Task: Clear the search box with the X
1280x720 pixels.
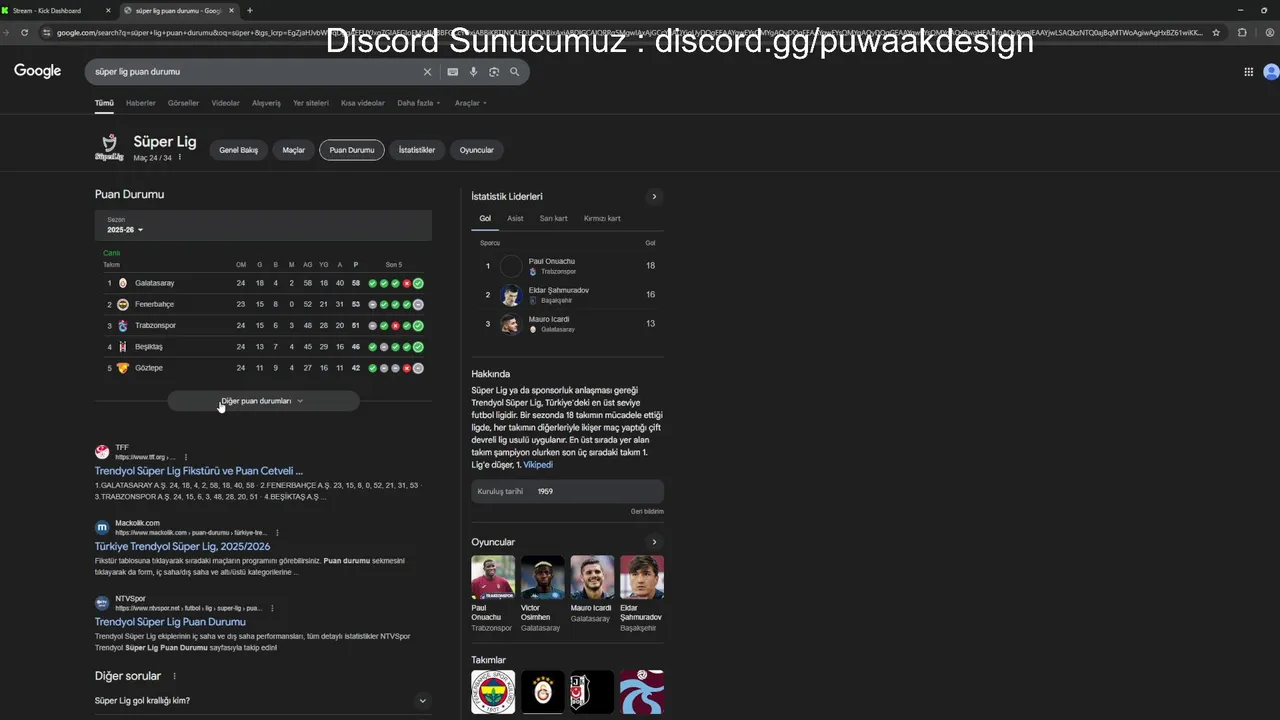Action: coord(427,72)
